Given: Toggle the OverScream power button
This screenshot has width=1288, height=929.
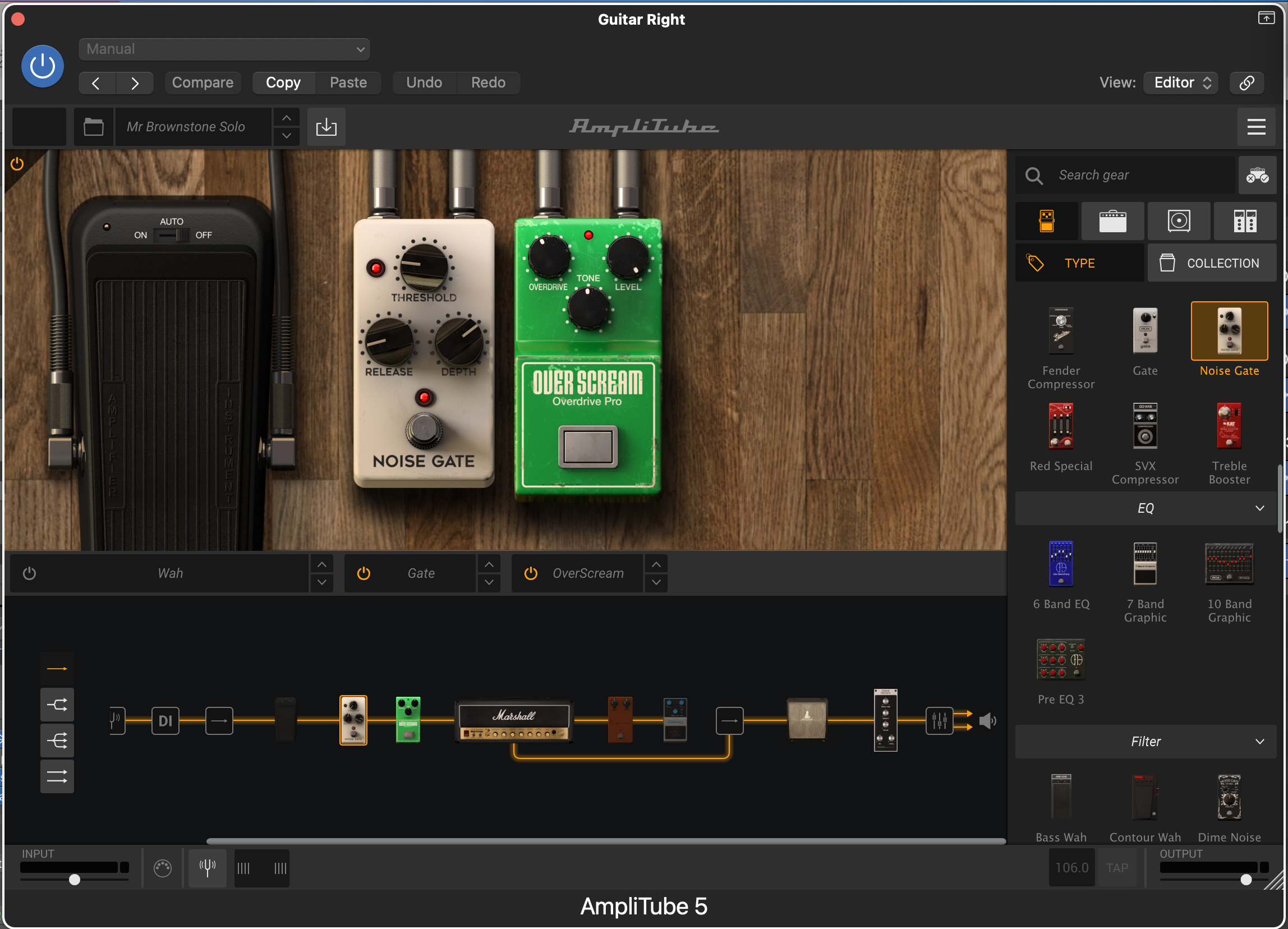Looking at the screenshot, I should 531,573.
